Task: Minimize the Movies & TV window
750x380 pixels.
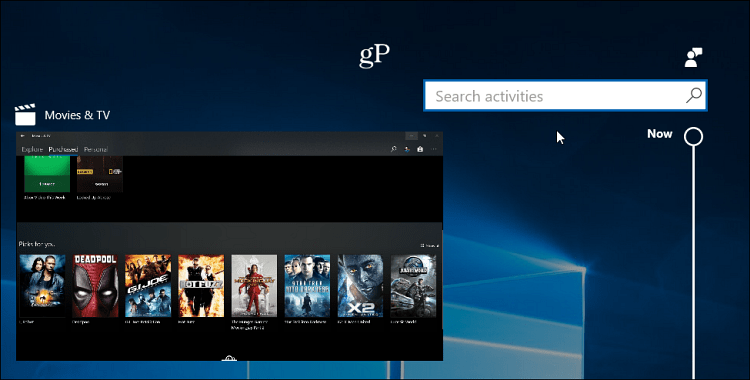Action: [411, 136]
